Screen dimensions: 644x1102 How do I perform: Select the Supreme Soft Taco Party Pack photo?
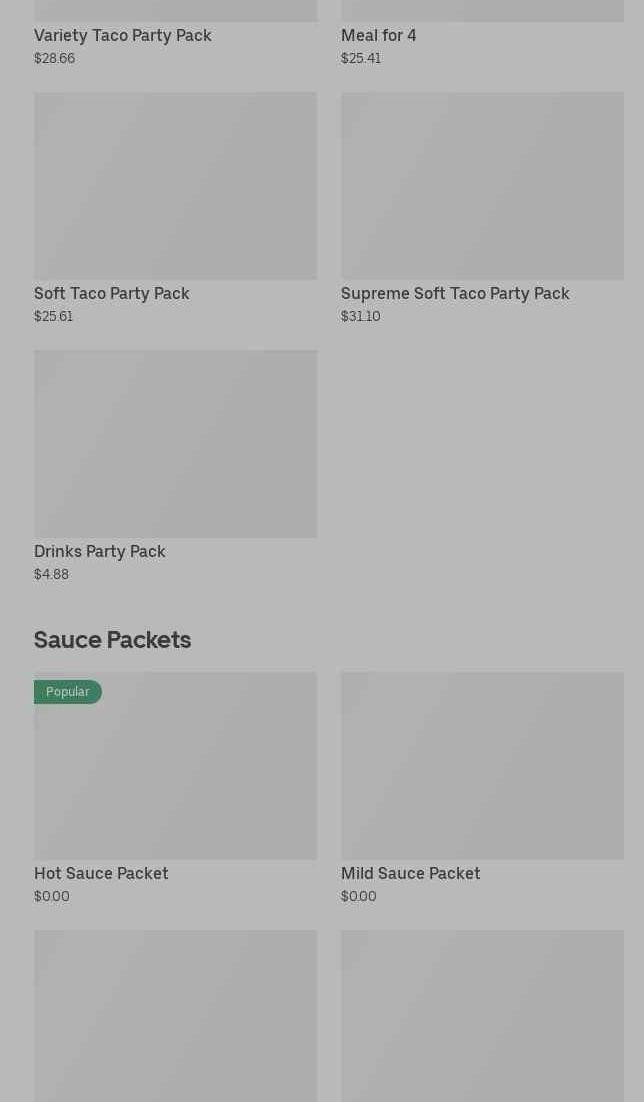pyautogui.click(x=482, y=186)
